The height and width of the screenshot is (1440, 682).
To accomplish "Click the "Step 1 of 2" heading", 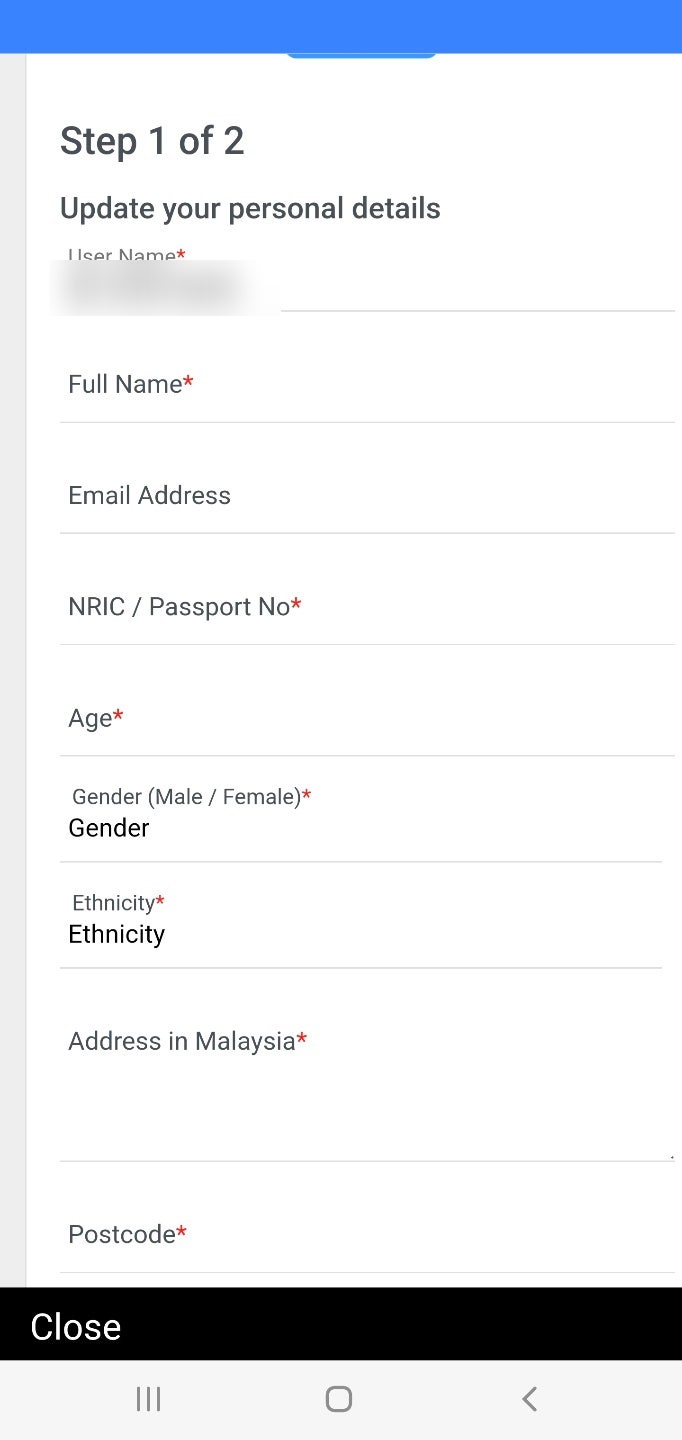I will coord(152,141).
